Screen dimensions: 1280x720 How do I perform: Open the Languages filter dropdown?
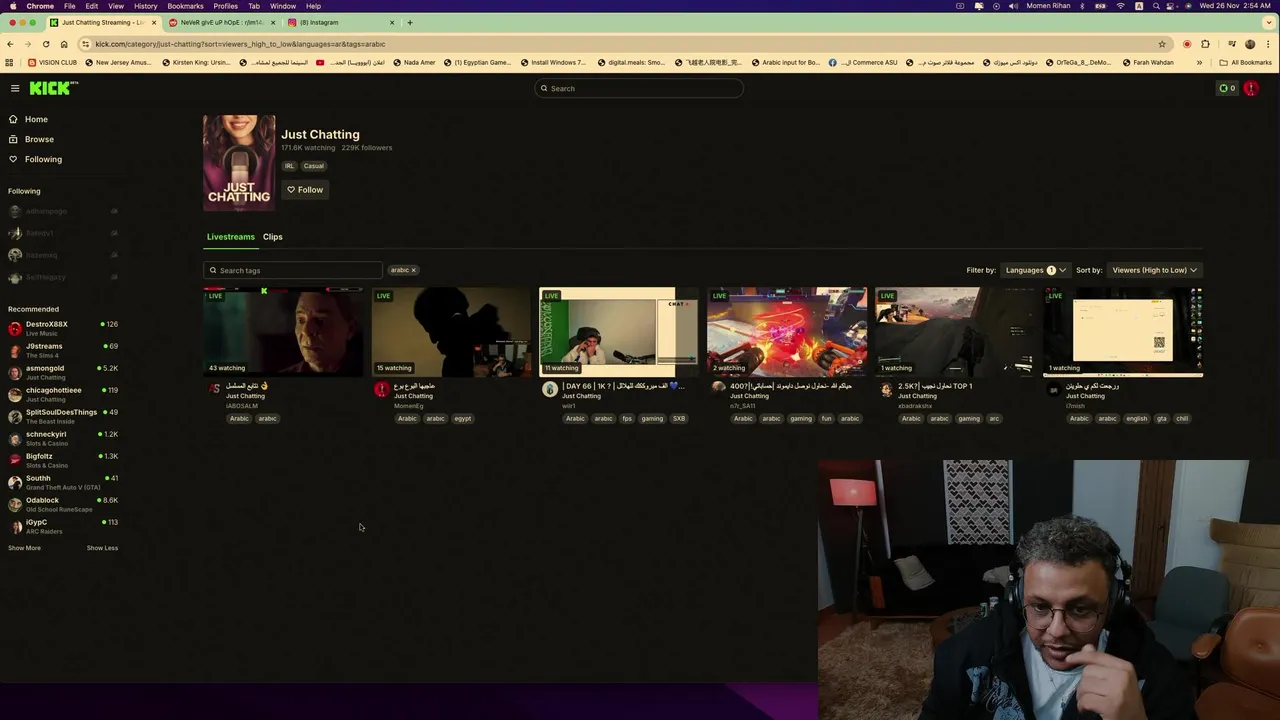pos(1035,270)
